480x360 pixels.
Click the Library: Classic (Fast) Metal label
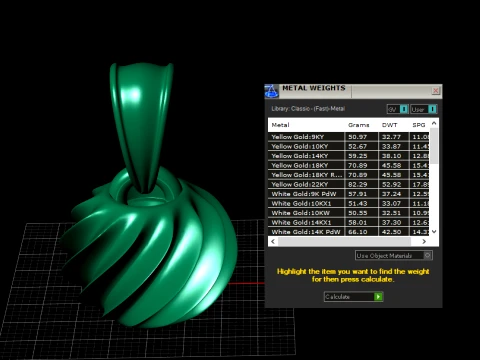click(308, 109)
